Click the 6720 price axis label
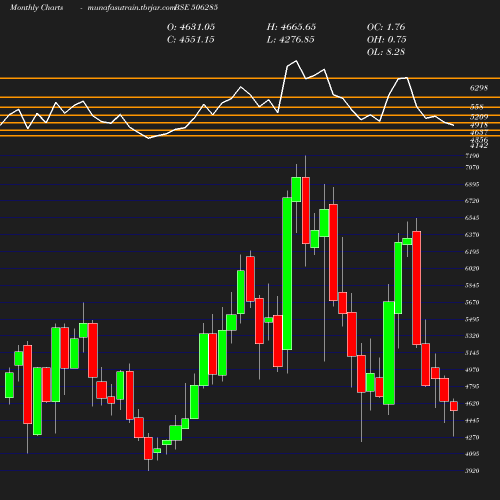 tap(472, 201)
